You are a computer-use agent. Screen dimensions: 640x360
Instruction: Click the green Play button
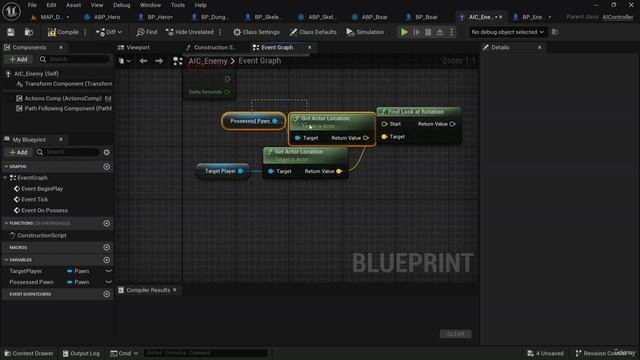click(404, 32)
